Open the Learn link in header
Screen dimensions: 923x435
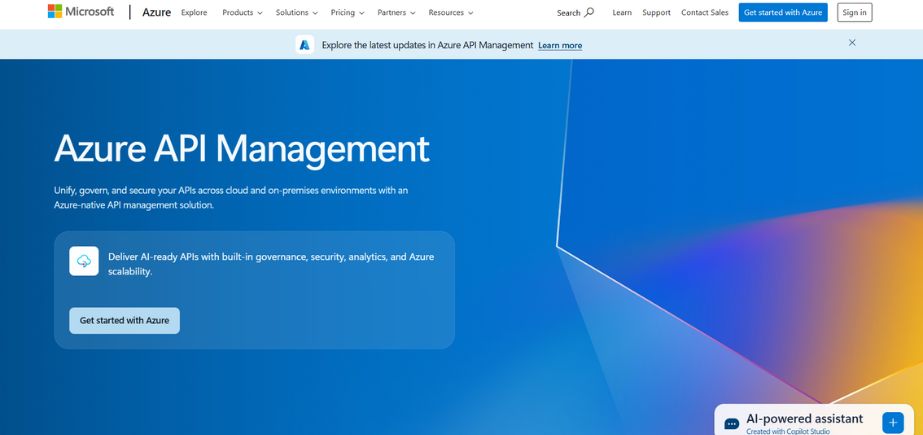pos(622,12)
